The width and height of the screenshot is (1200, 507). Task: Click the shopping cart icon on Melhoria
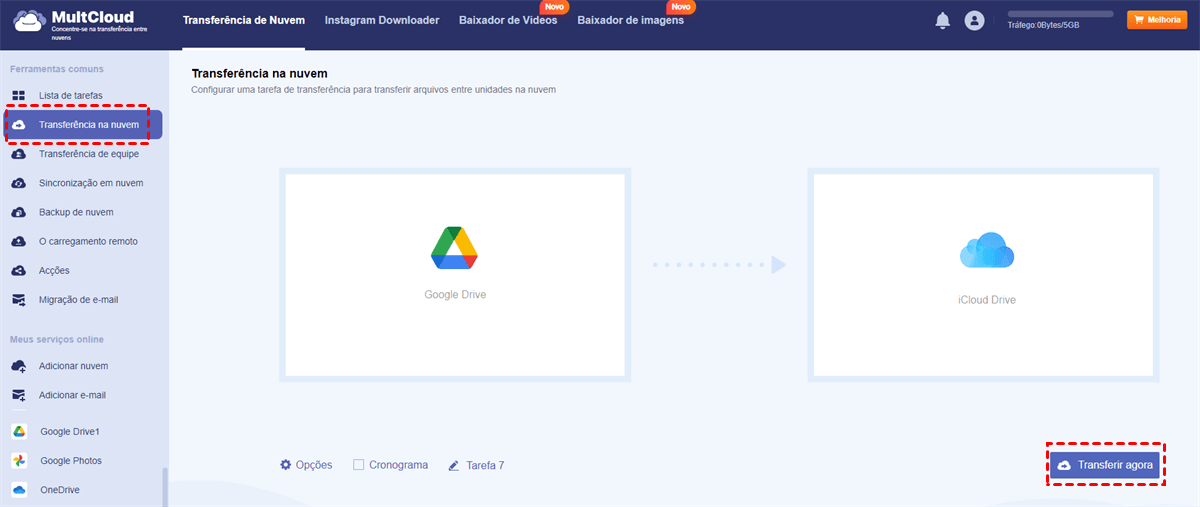[x=1138, y=20]
